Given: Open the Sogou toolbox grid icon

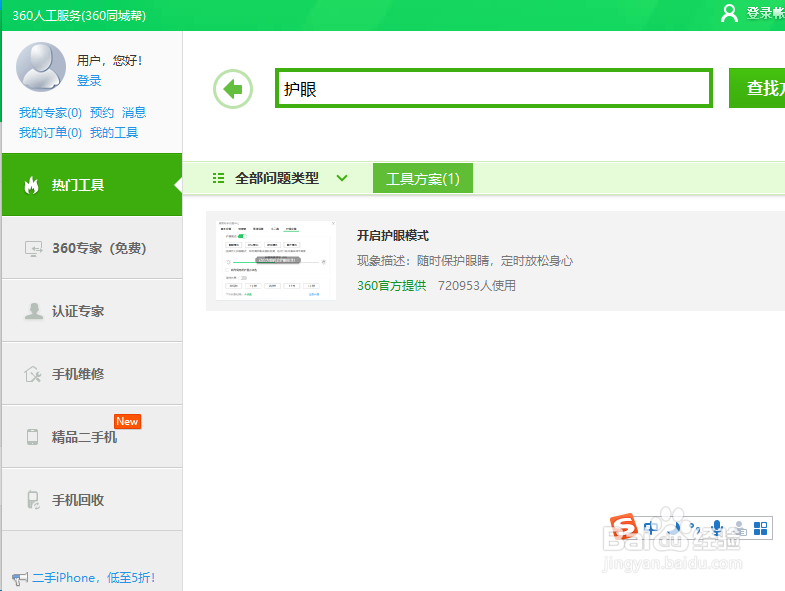Looking at the screenshot, I should [x=760, y=528].
